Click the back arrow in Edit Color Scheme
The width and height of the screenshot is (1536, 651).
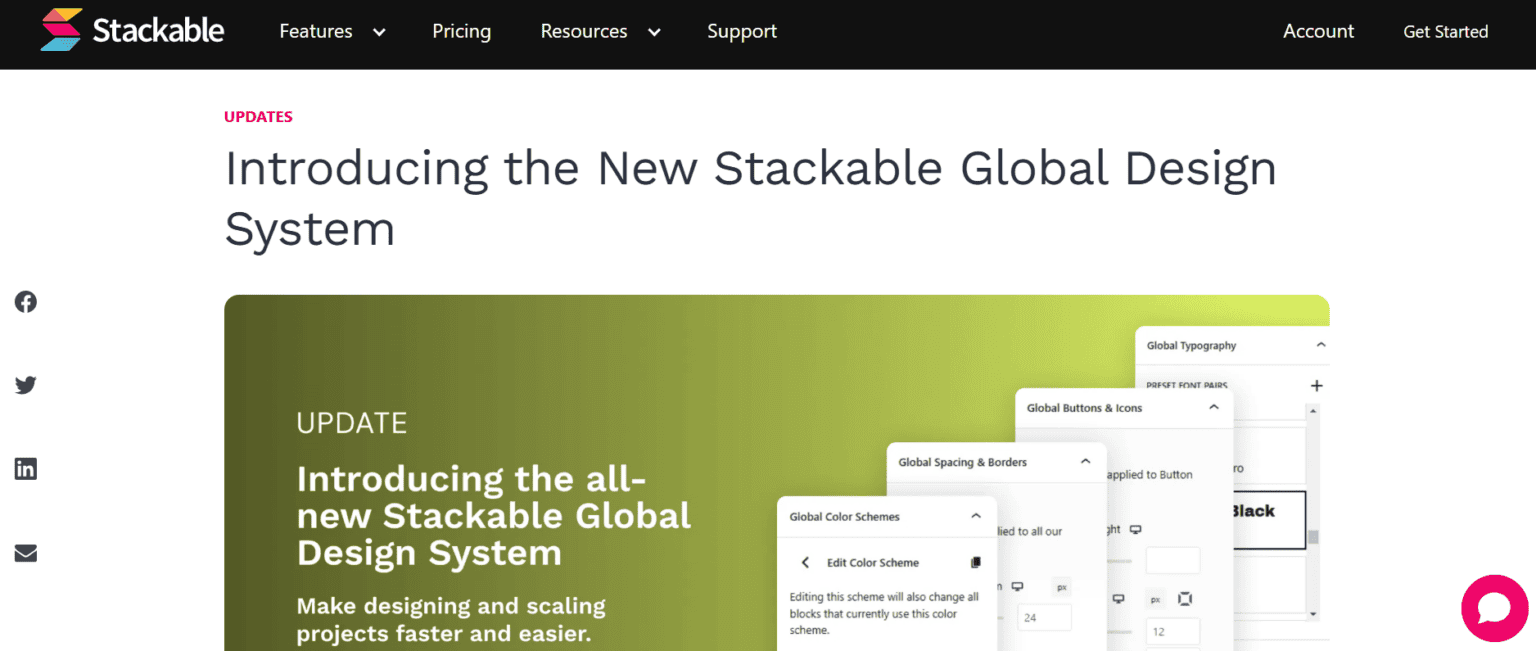click(805, 562)
